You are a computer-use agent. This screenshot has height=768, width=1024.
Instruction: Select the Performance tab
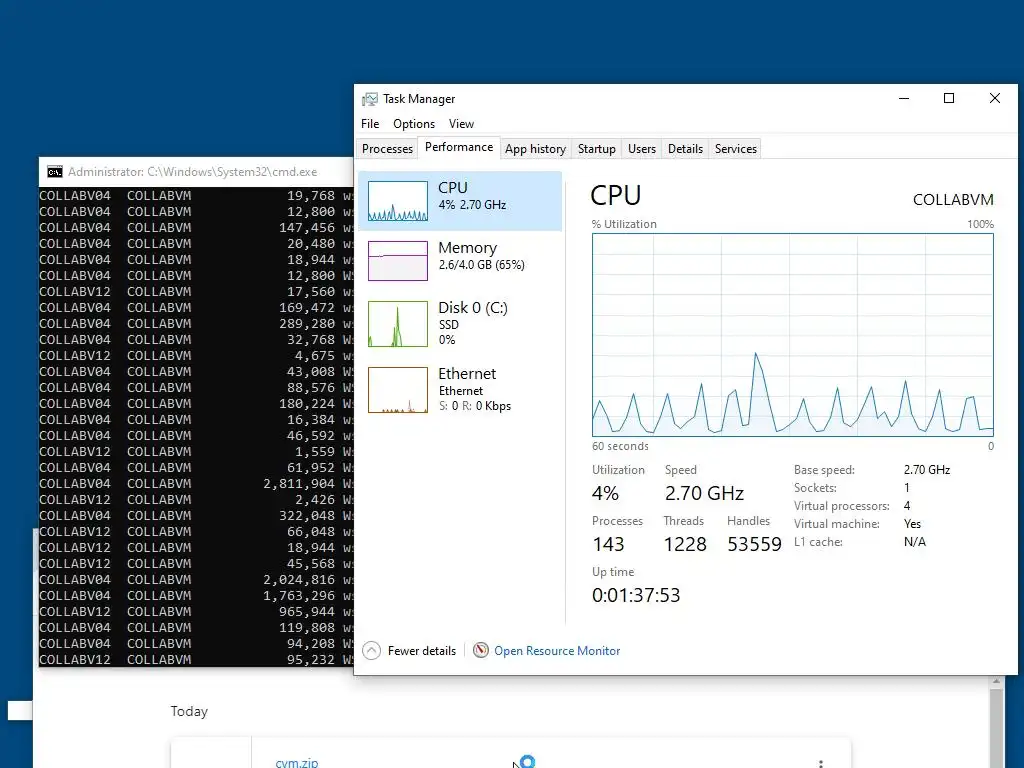pos(458,147)
